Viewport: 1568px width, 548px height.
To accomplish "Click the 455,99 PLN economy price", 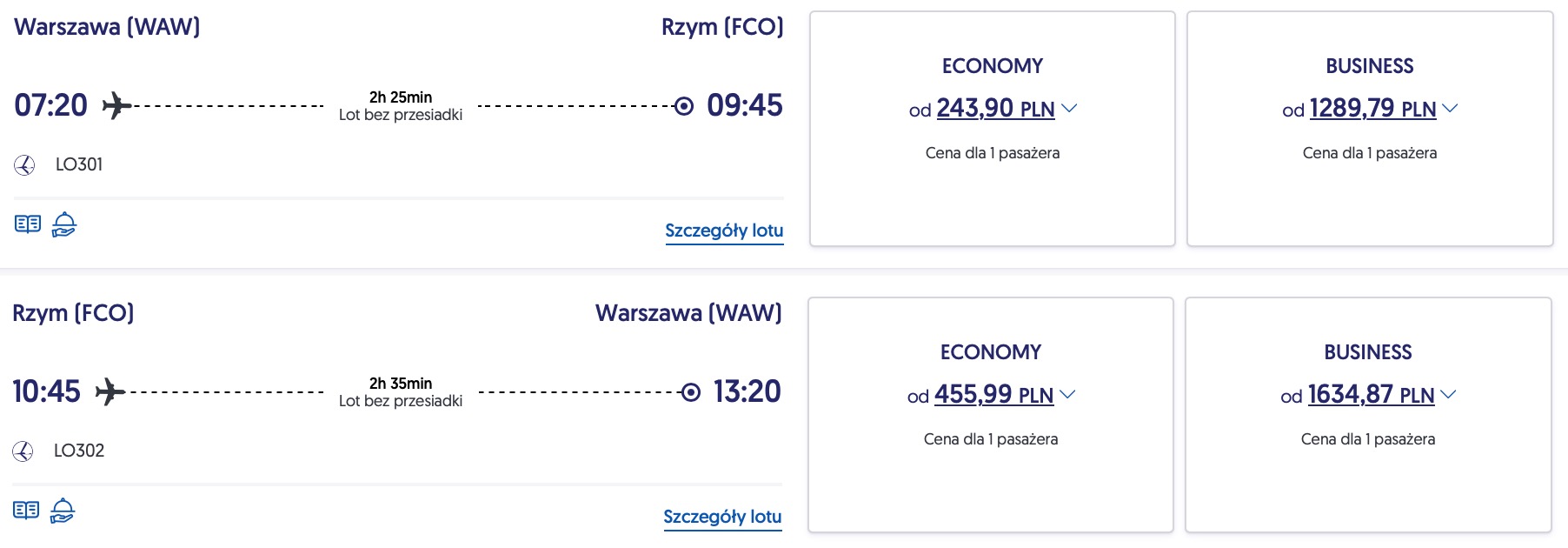I will coord(993,395).
